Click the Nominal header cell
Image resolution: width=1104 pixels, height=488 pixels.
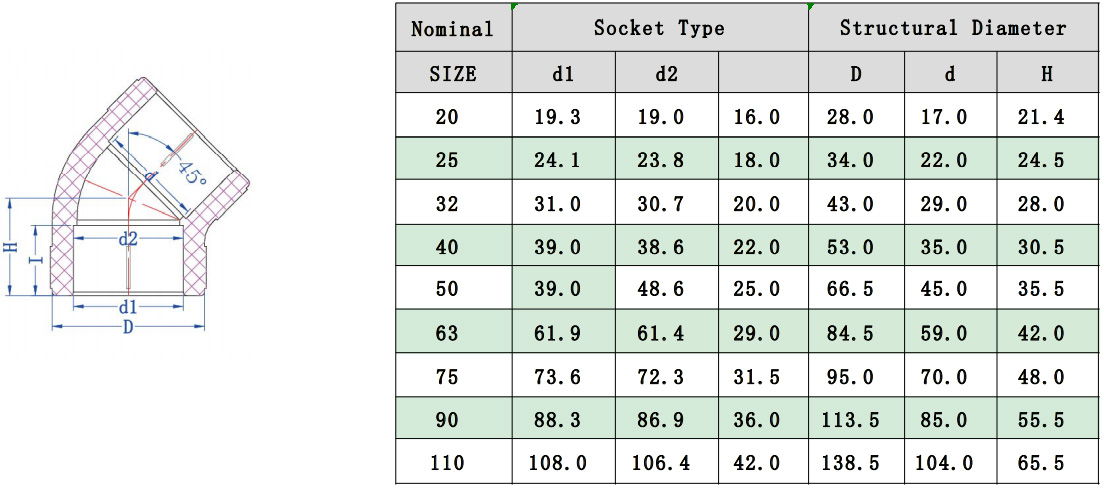click(x=453, y=28)
